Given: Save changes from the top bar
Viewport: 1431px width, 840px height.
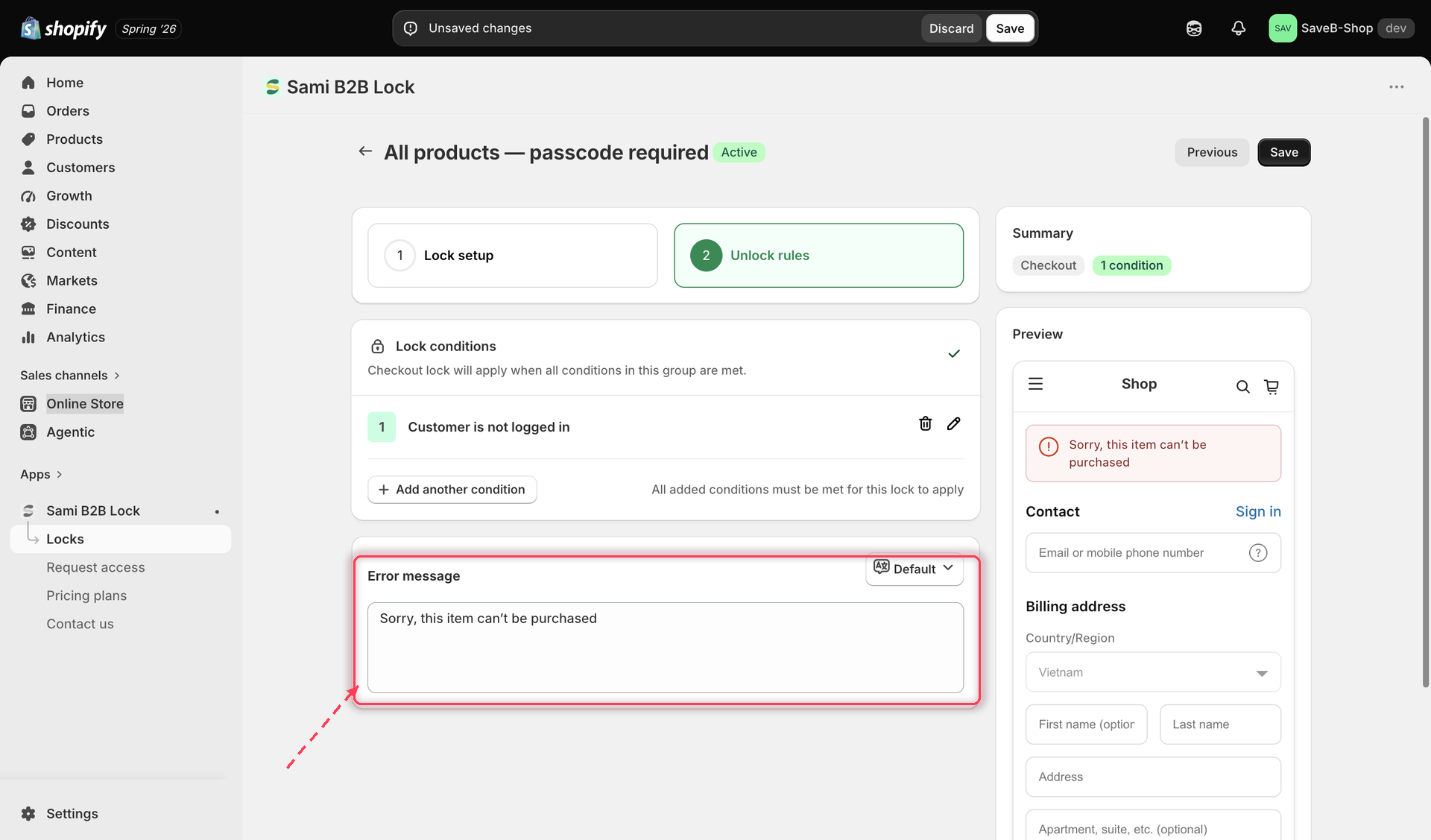Looking at the screenshot, I should (1010, 28).
